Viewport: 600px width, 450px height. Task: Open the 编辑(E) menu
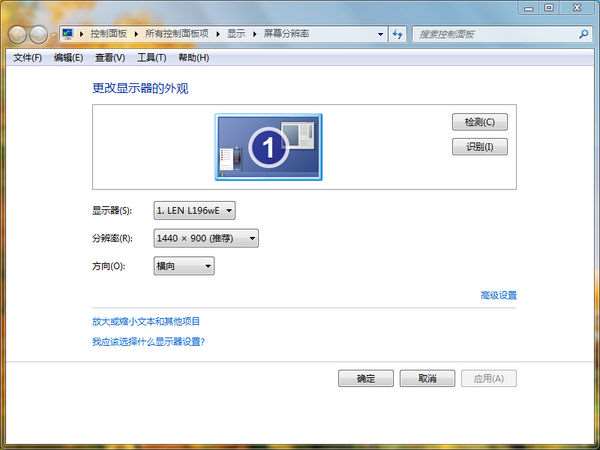point(68,58)
